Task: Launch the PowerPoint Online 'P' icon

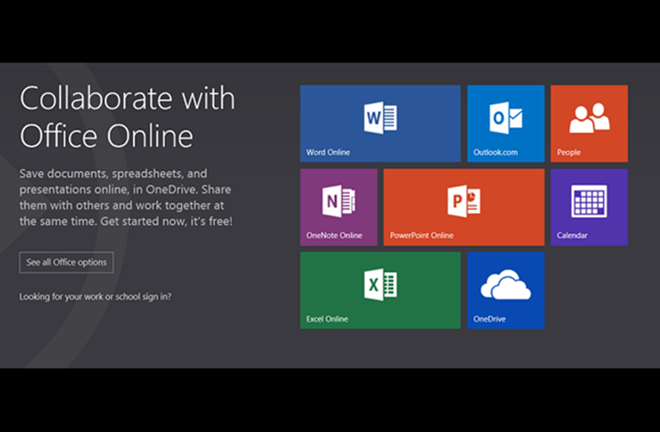Action: coord(464,201)
